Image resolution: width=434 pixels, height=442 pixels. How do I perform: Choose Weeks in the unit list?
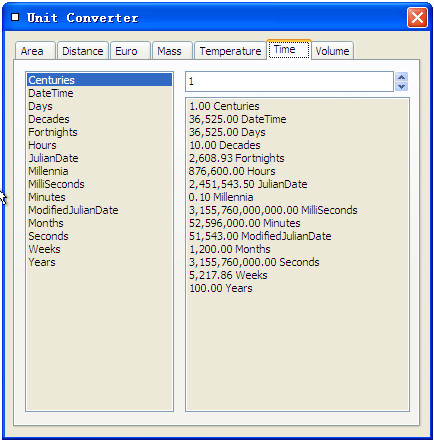click(99, 249)
